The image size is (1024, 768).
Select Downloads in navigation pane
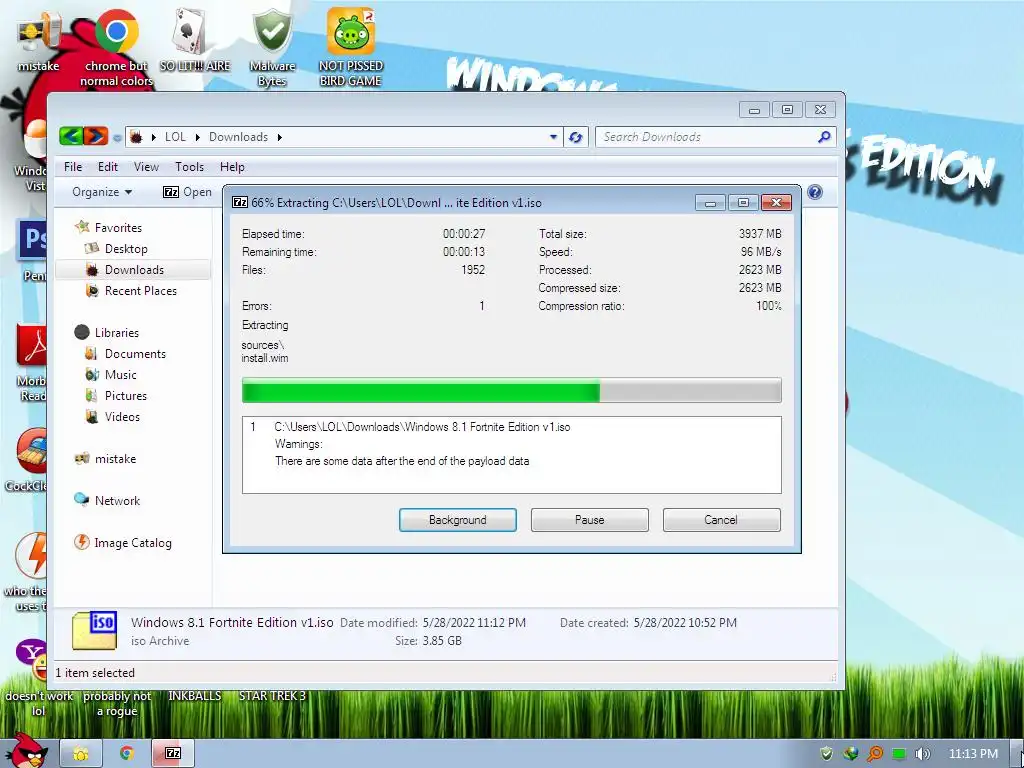click(134, 270)
